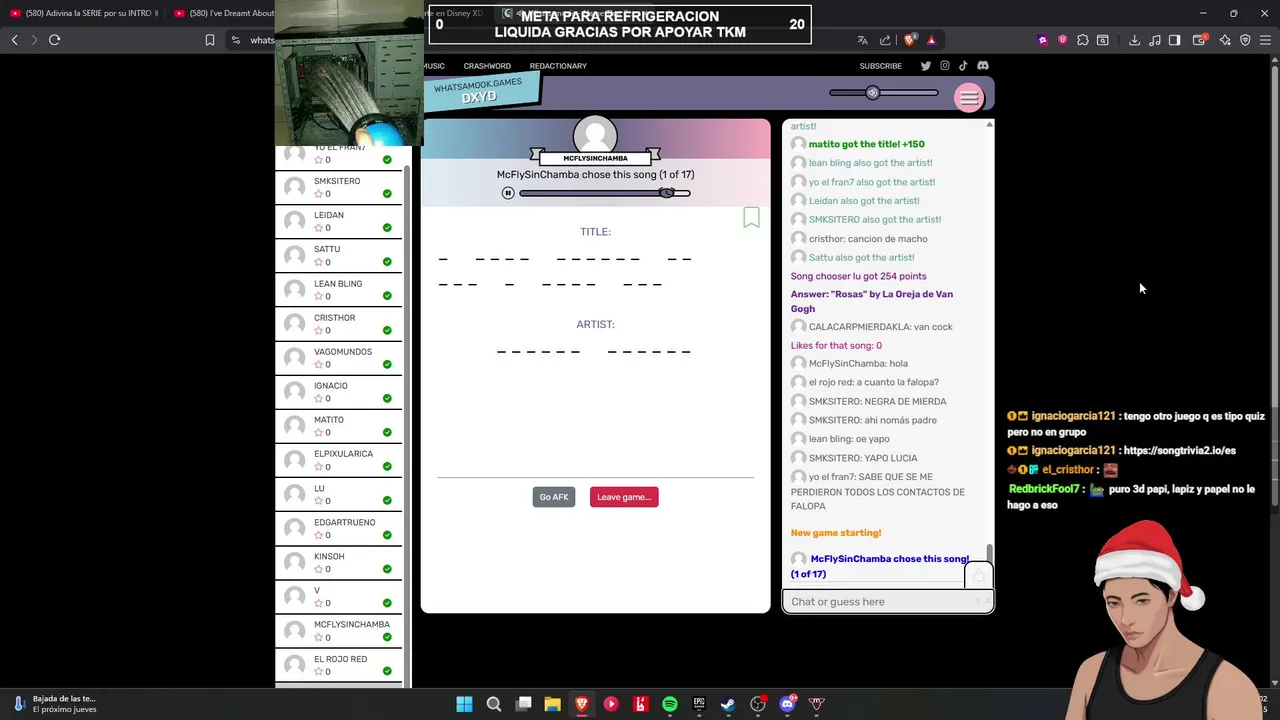Focus the 'Chat or guess here' input
This screenshot has width=1280, height=720.
888,601
